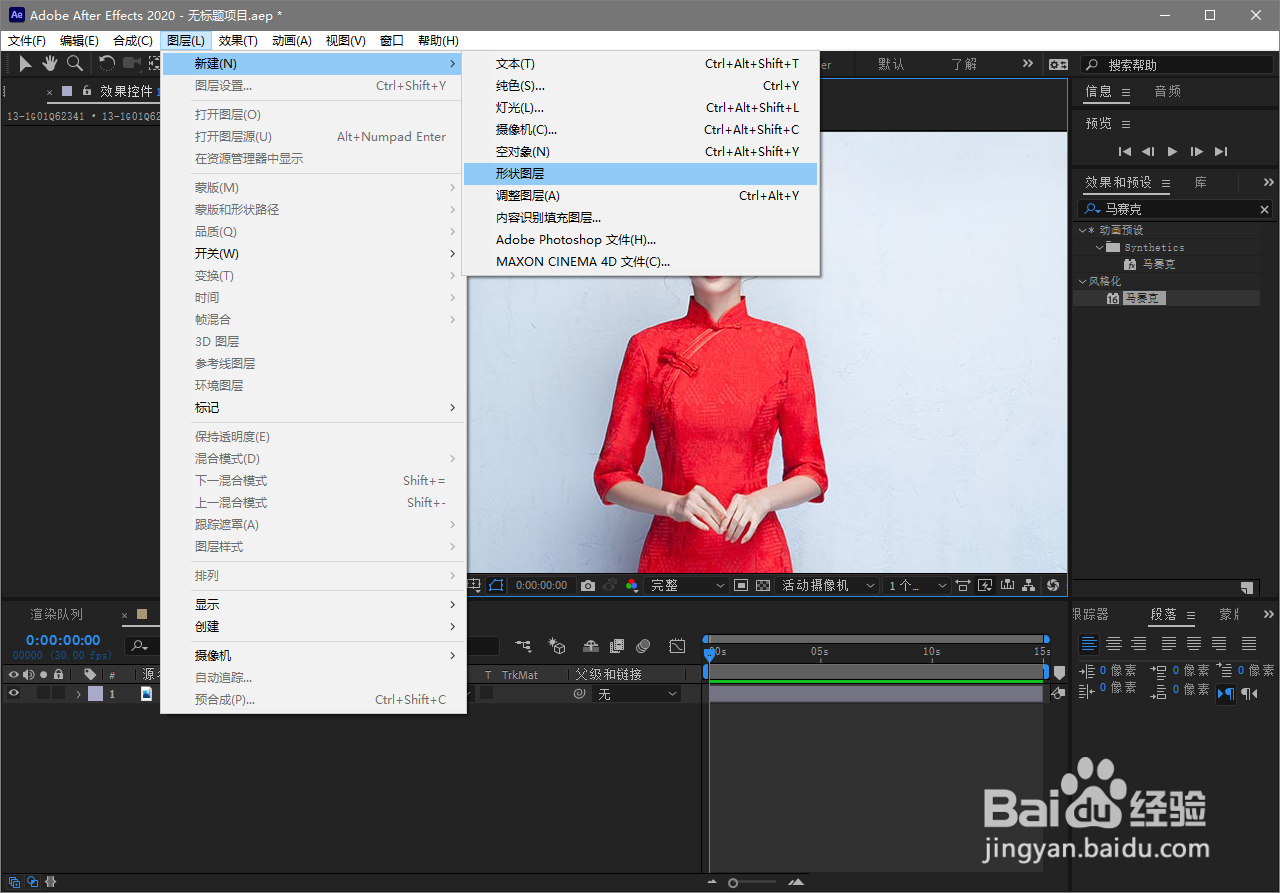Click layer 1 label color swatch
Image resolution: width=1280 pixels, height=893 pixels.
95,694
